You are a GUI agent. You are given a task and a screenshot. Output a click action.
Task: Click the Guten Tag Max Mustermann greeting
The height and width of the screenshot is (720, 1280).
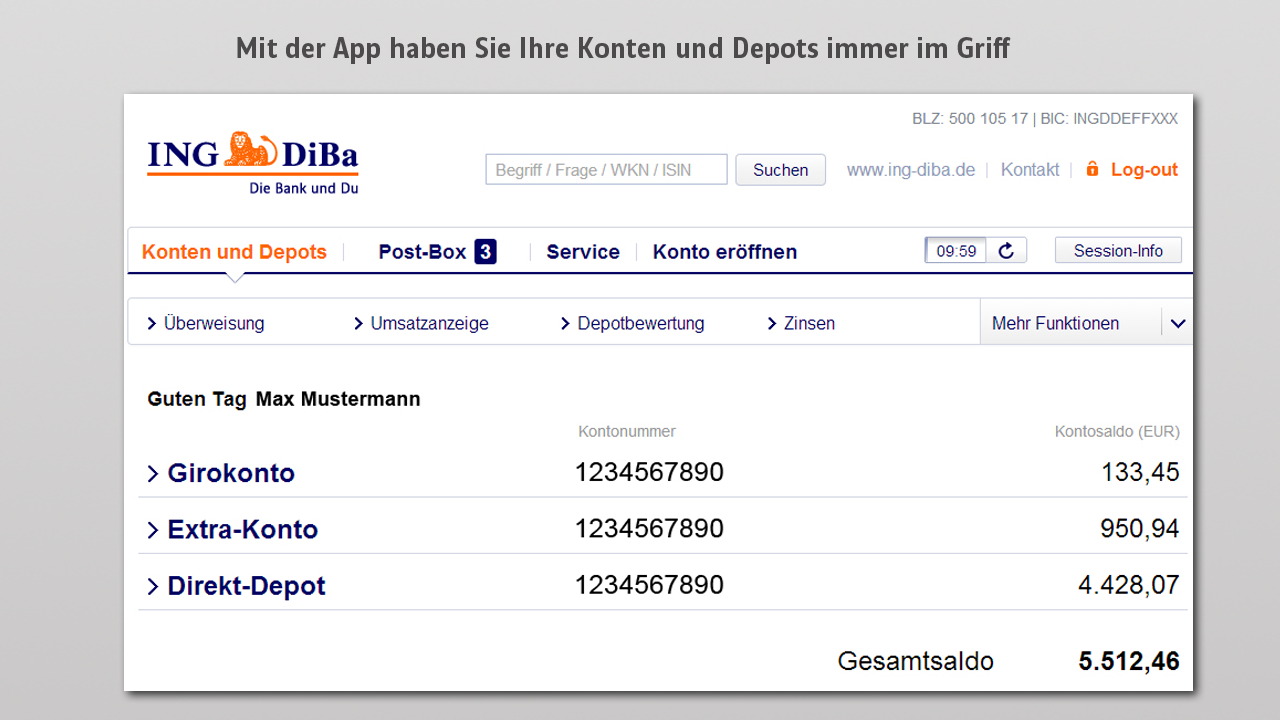[284, 399]
